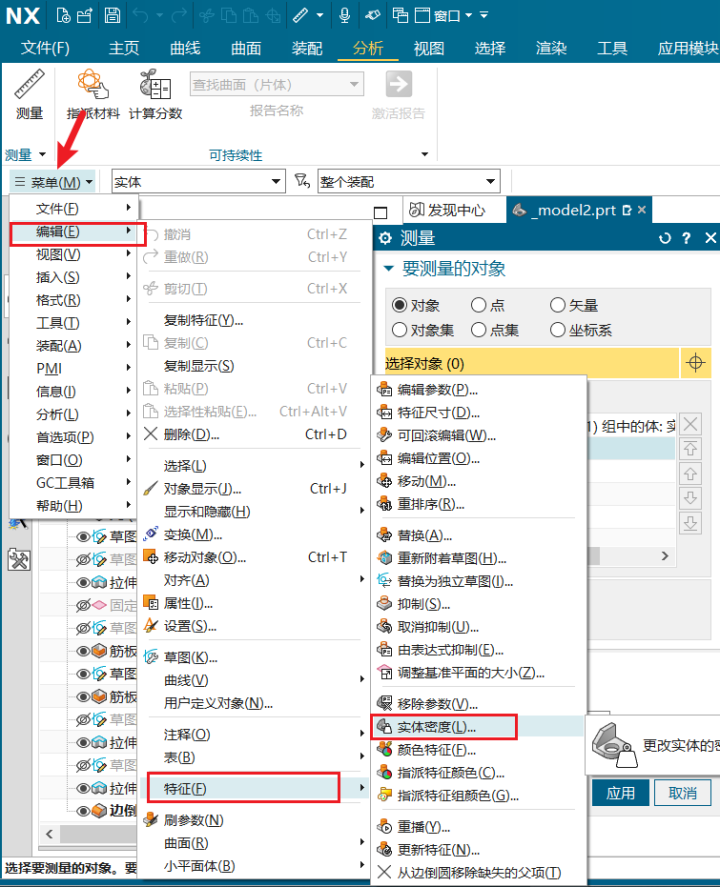This screenshot has height=887, width=720.
Task: Open the Menu (菜单) dropdown
Action: point(54,182)
